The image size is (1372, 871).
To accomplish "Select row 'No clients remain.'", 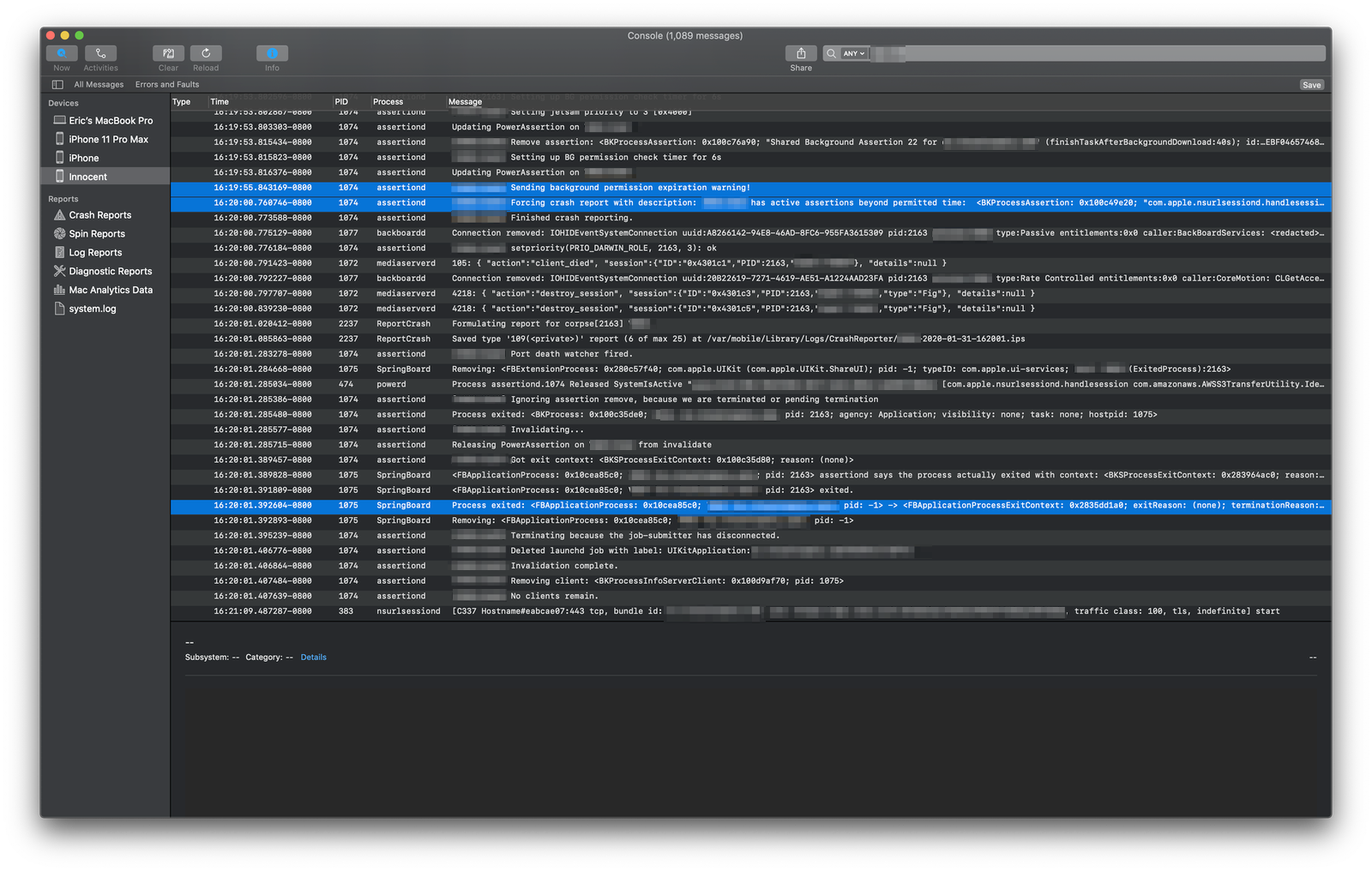I will point(750,597).
